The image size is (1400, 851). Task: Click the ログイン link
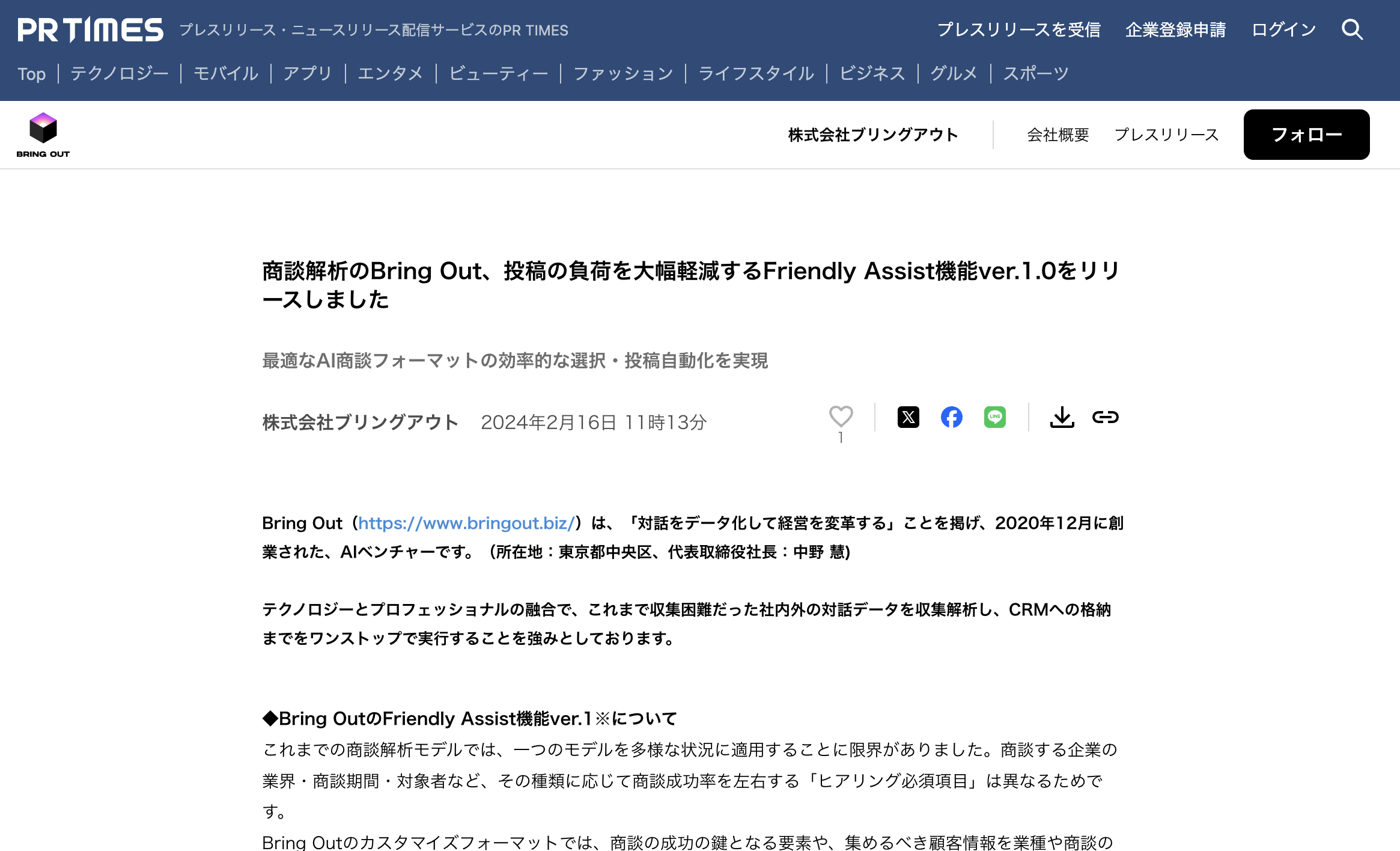(1284, 29)
